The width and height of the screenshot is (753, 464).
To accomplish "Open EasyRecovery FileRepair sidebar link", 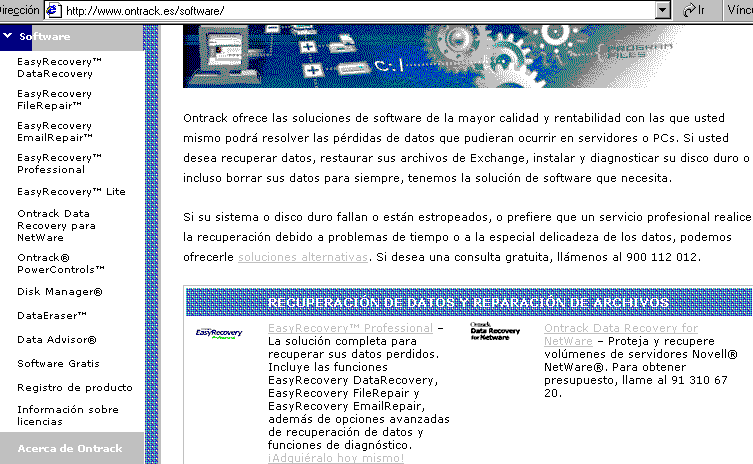I will (54, 99).
